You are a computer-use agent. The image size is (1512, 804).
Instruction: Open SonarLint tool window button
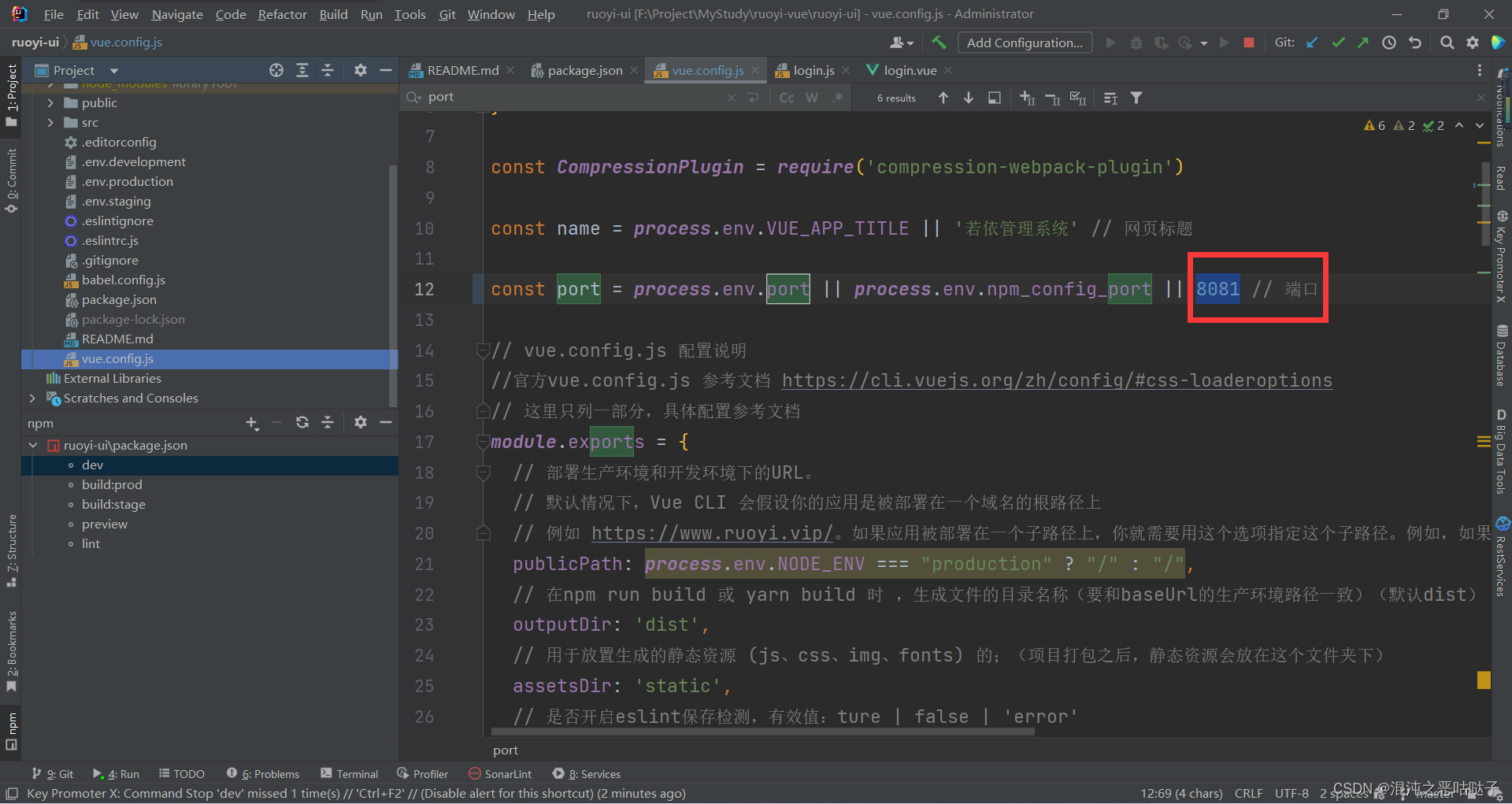coord(500,774)
